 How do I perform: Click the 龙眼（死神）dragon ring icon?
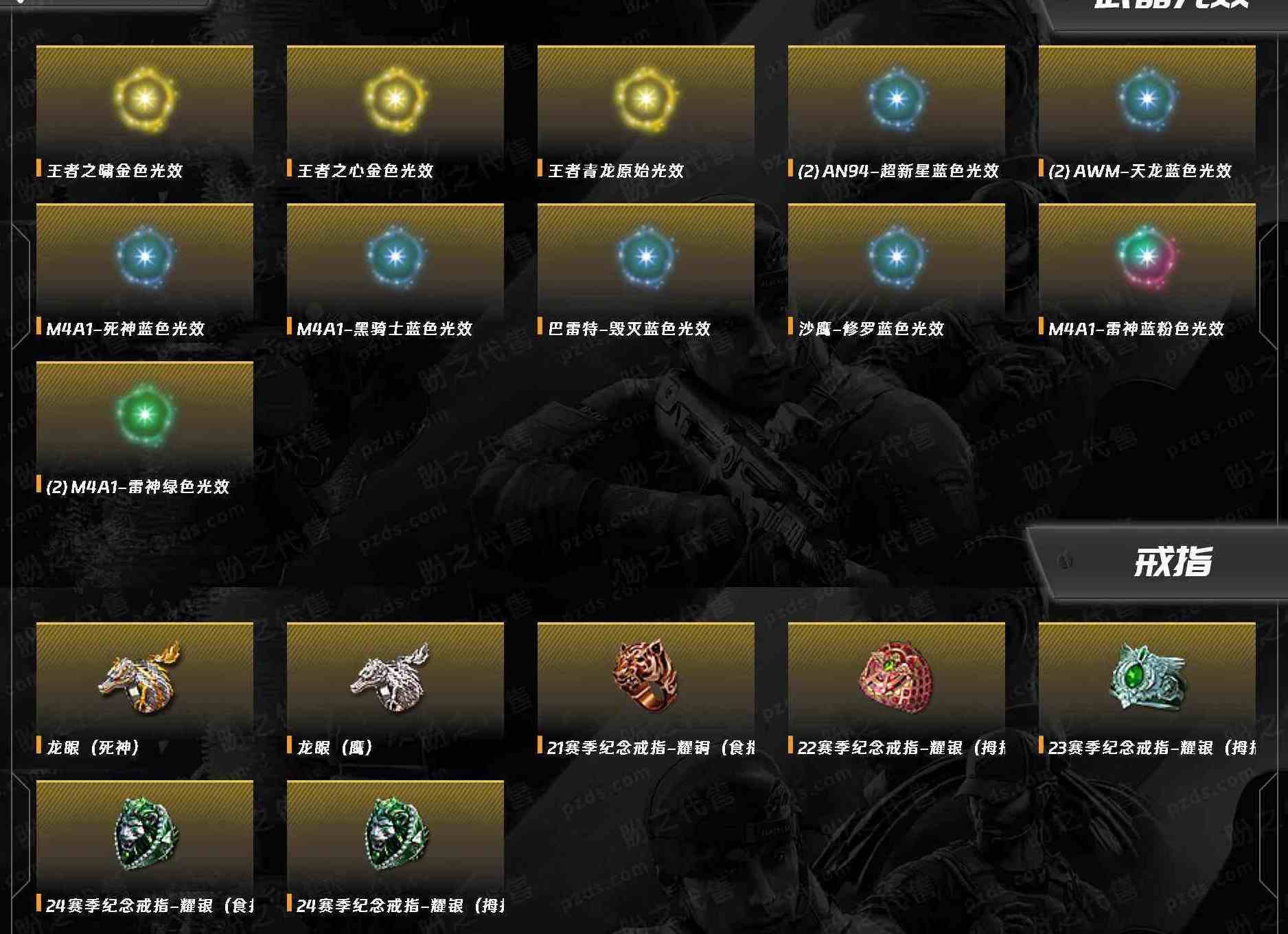coord(140,676)
